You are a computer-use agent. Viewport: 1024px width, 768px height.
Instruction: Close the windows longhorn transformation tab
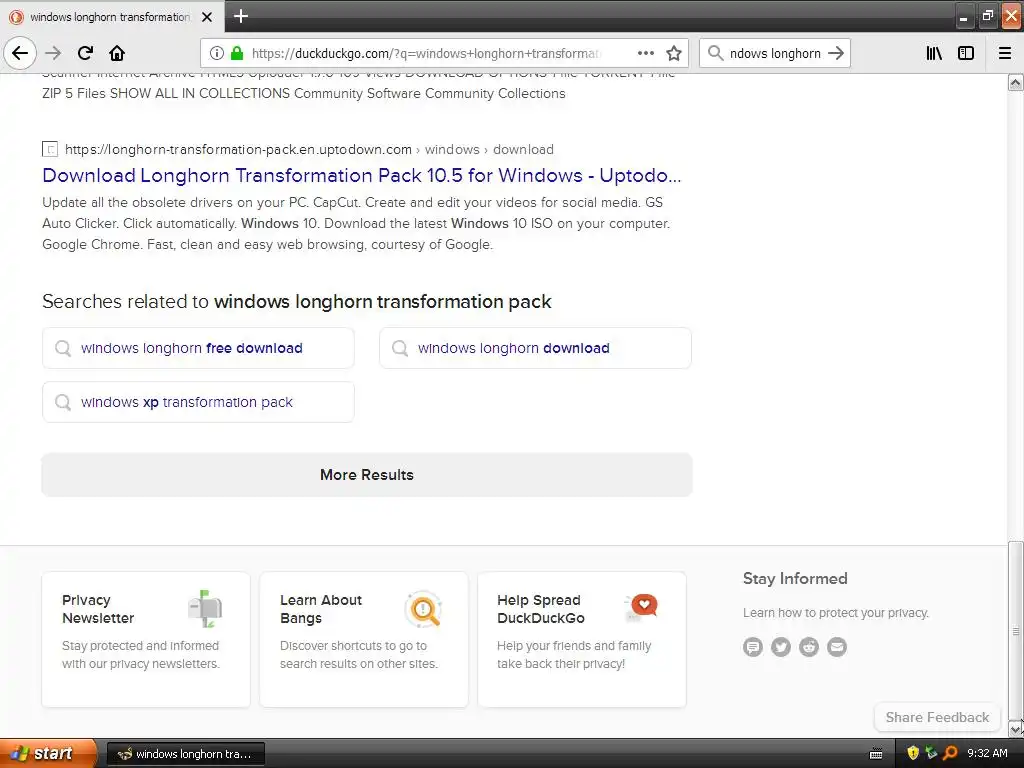point(207,17)
